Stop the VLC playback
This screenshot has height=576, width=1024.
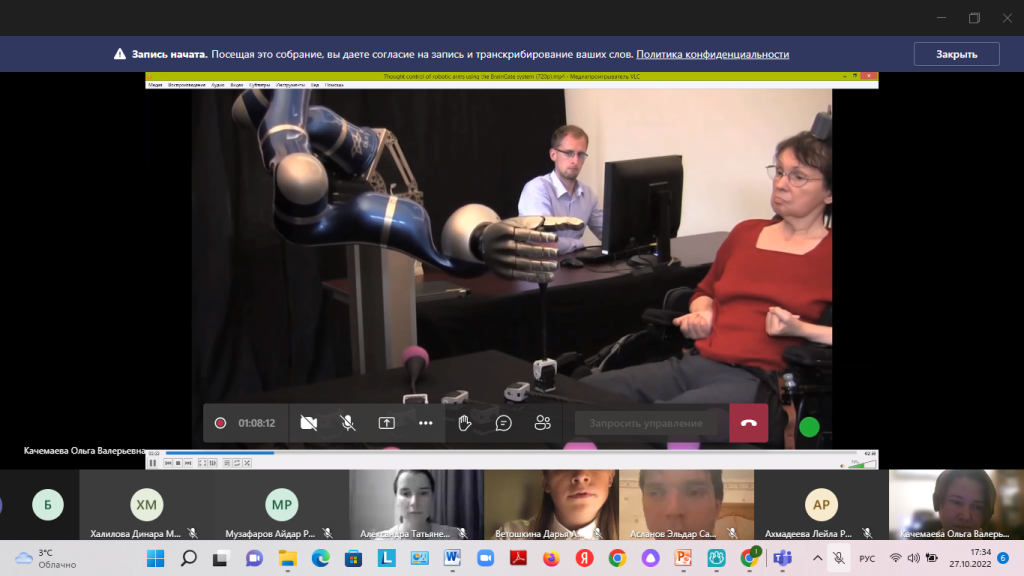(x=178, y=463)
